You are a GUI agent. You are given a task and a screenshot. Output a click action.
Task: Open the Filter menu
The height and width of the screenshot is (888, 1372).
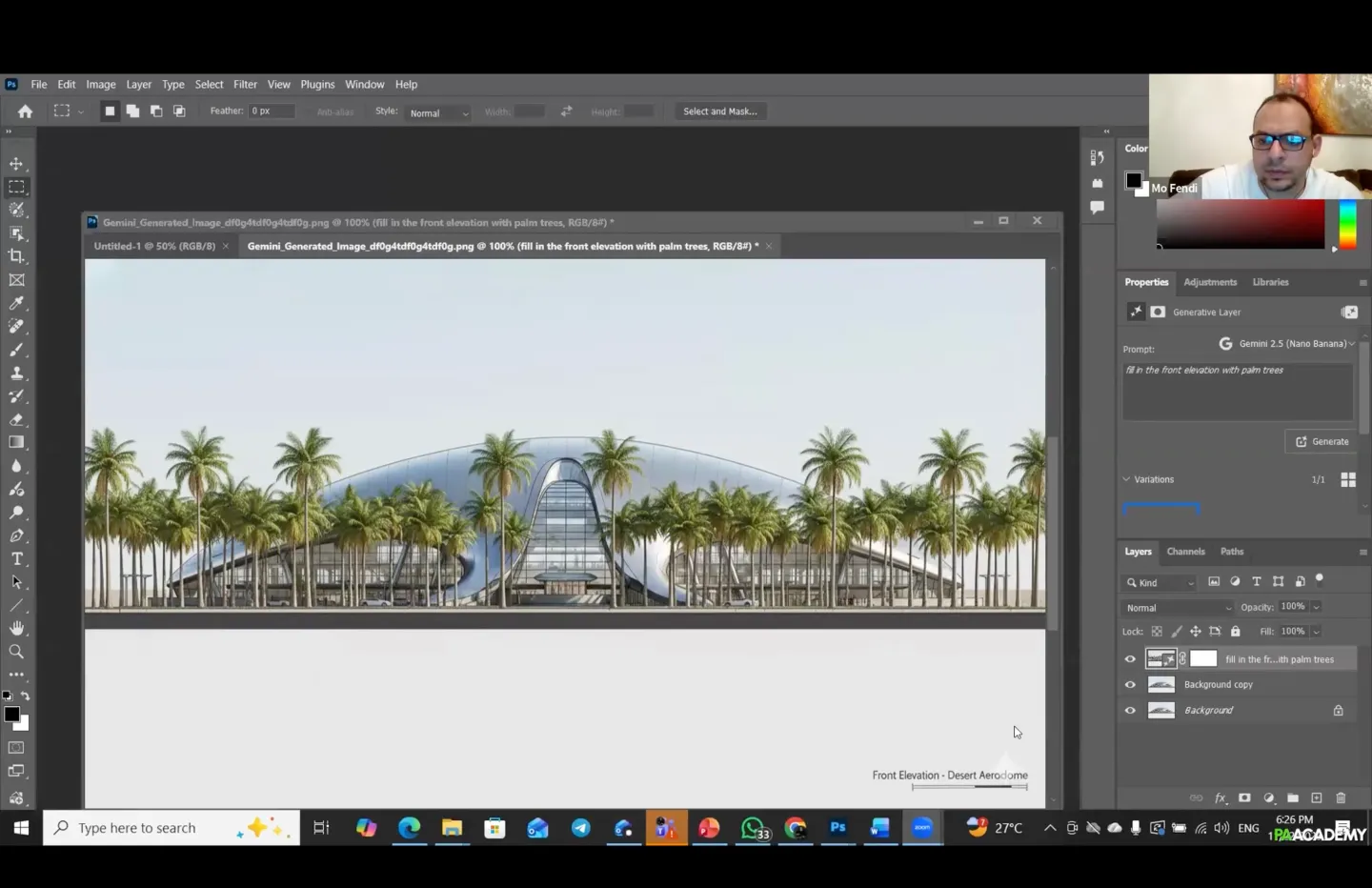245,85
